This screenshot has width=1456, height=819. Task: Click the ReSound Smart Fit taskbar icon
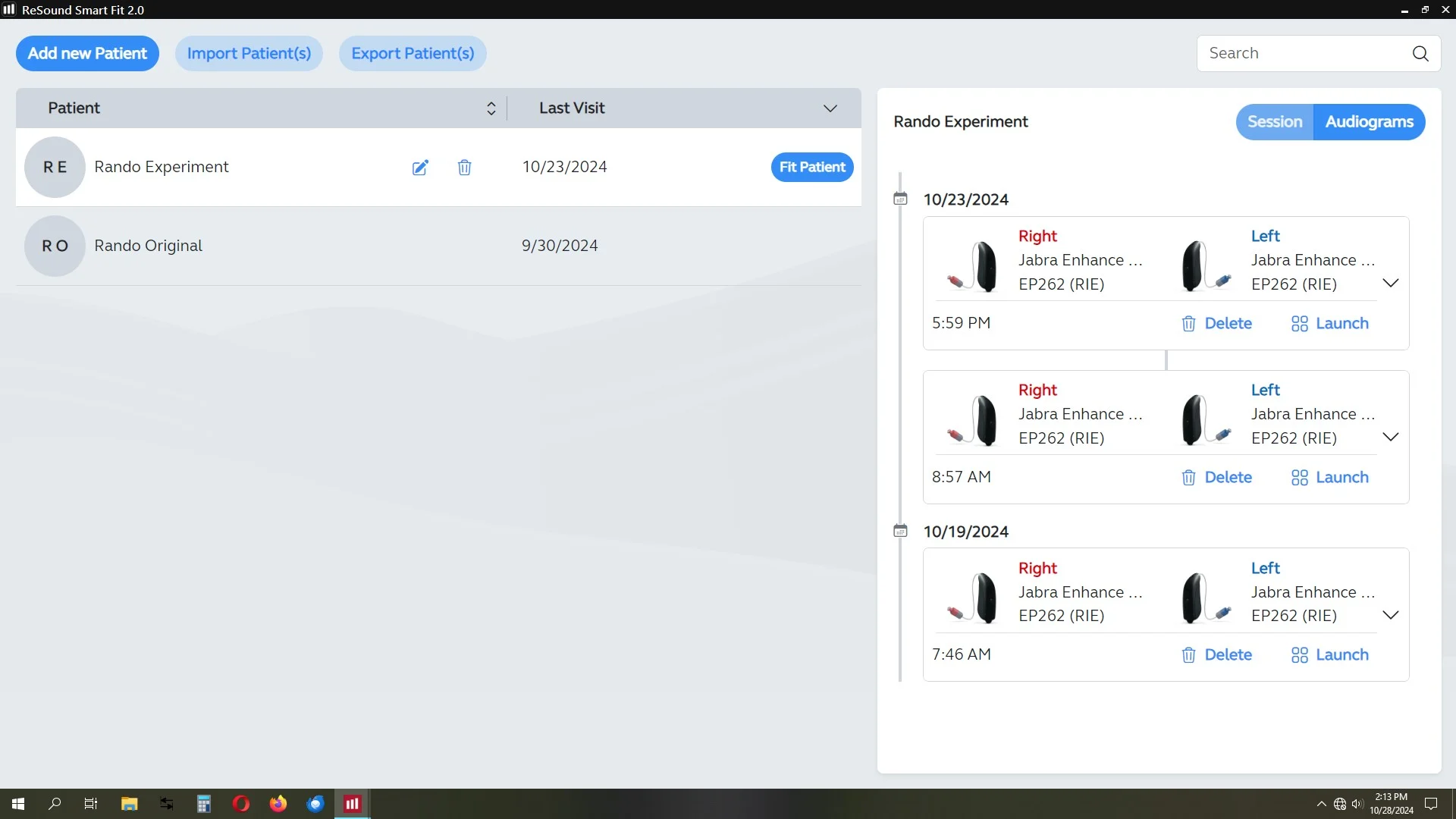click(x=353, y=804)
